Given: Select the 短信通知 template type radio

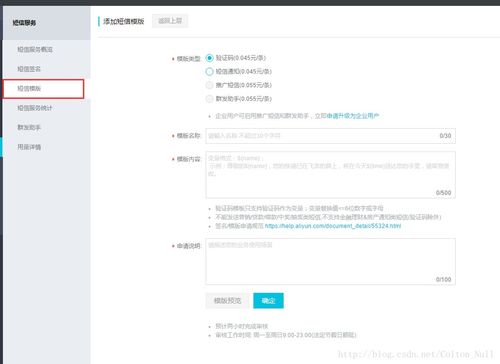Looking at the screenshot, I should click(209, 72).
